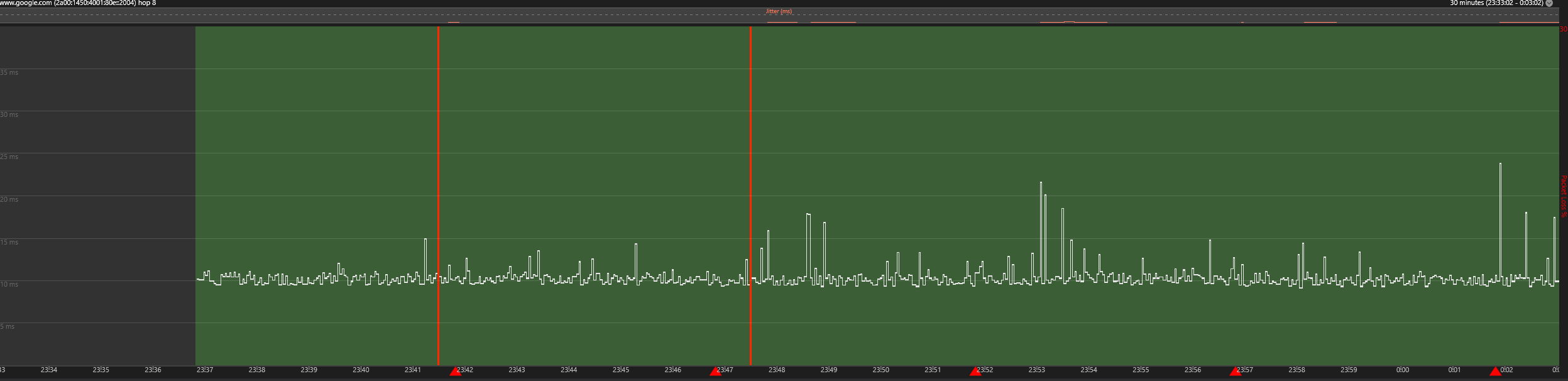
Task: Click the red triangle marker near 23:57
Action: [1235, 372]
